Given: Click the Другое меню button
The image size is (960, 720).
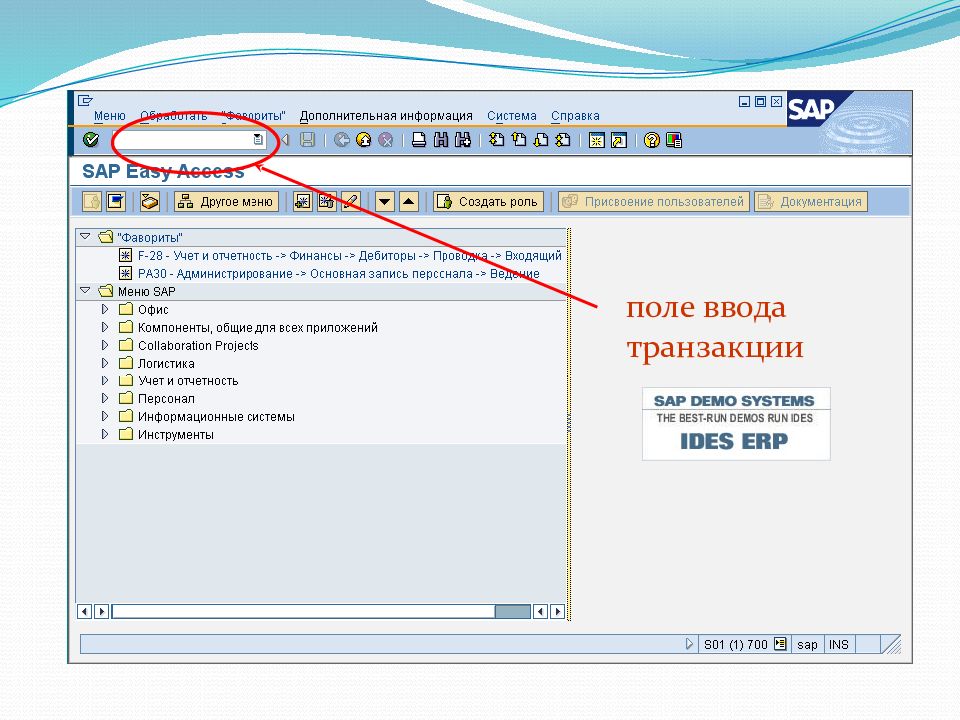Looking at the screenshot, I should [227, 201].
